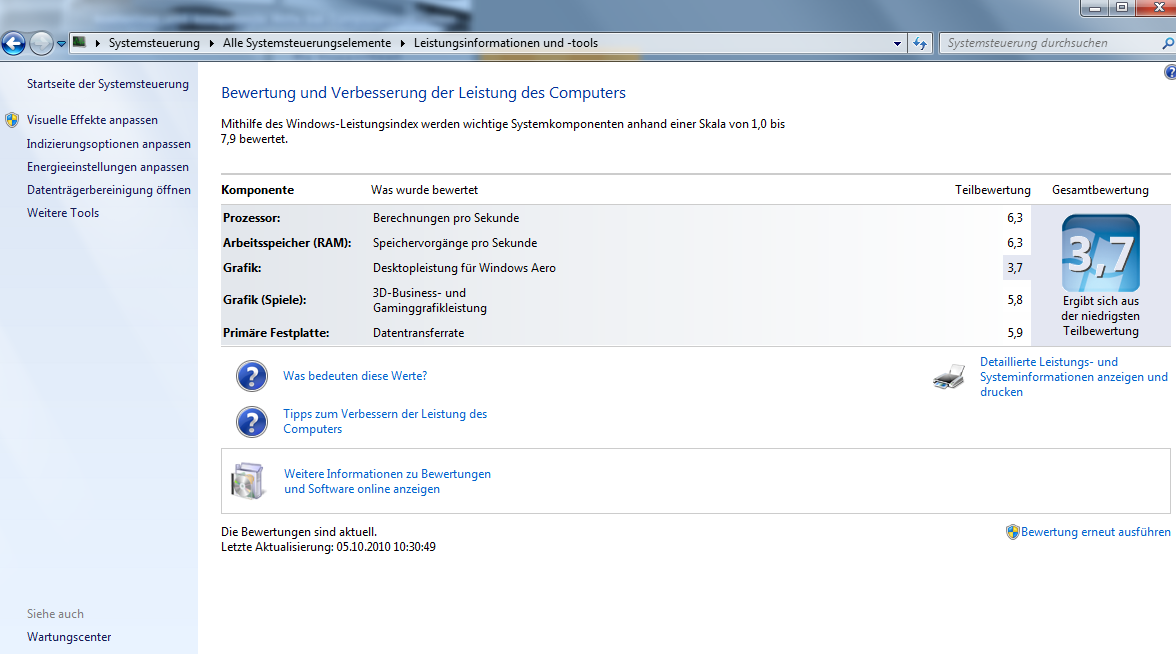Open Indizierungsoptionen anpassen
The width and height of the screenshot is (1176, 654).
[109, 144]
